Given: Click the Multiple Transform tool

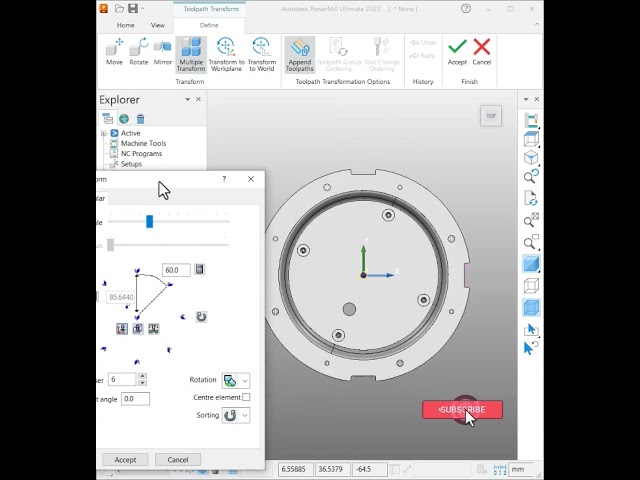Looking at the screenshot, I should pyautogui.click(x=191, y=55).
